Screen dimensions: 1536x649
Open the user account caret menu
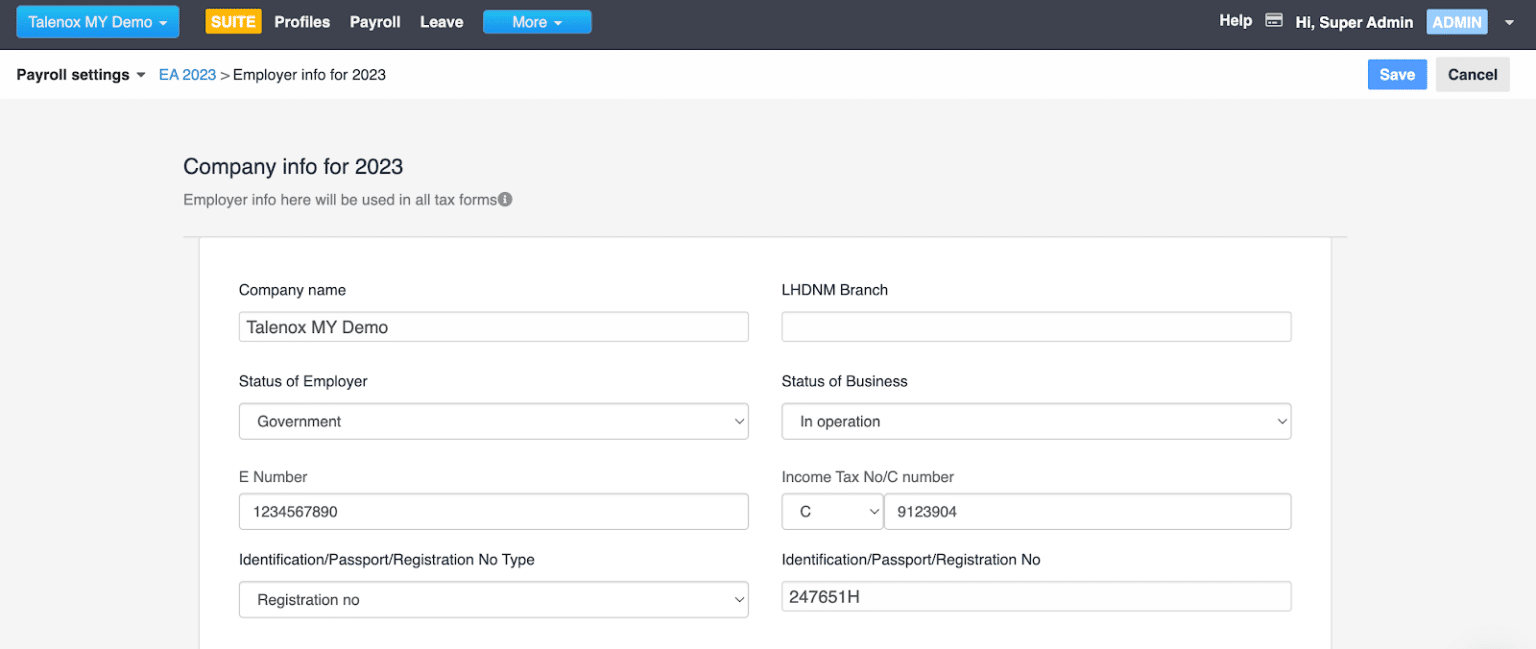1509,22
